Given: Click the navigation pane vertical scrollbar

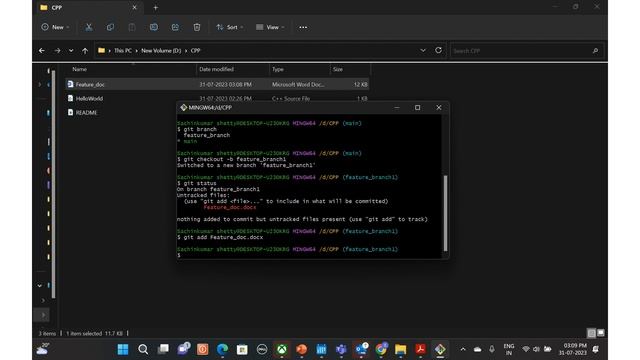Looking at the screenshot, I should click(x=53, y=184).
